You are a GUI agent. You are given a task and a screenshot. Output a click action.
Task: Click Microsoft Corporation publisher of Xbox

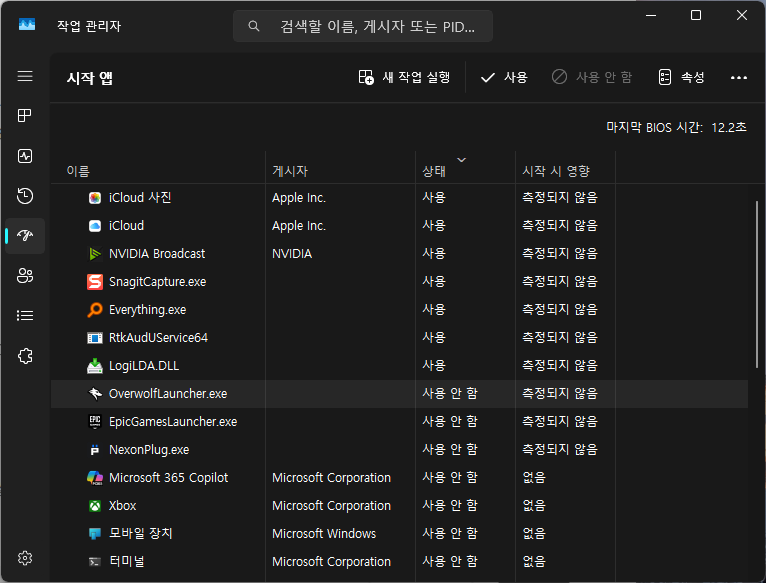click(331, 506)
